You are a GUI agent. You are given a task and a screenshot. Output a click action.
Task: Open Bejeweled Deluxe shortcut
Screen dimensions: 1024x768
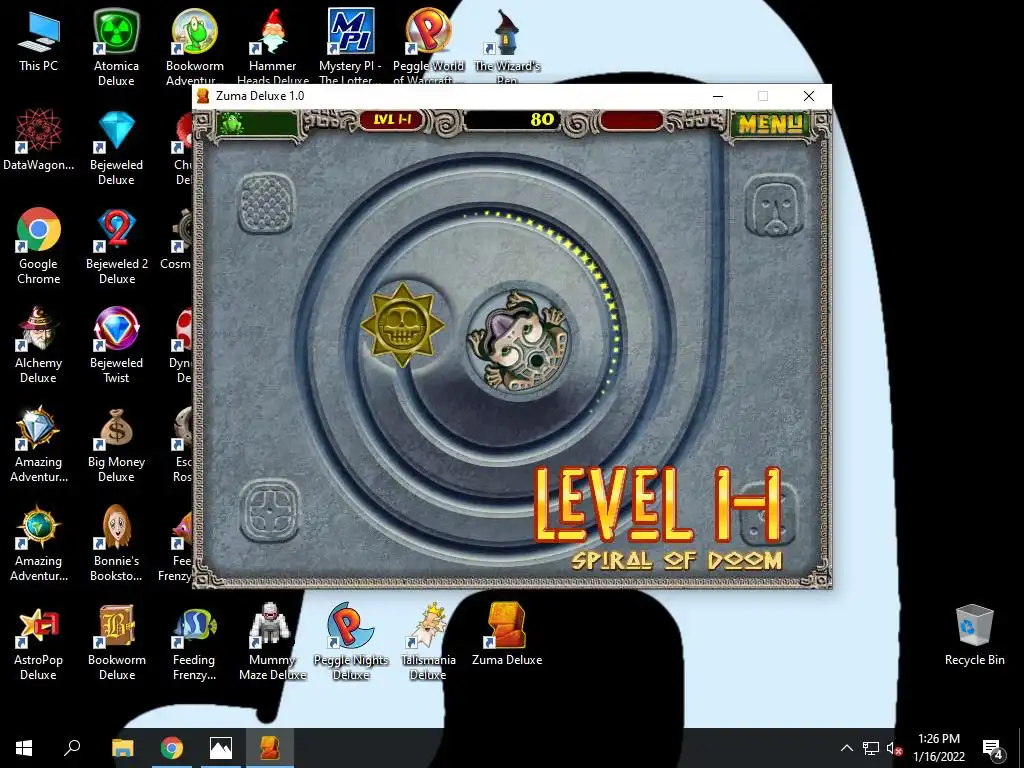click(116, 148)
